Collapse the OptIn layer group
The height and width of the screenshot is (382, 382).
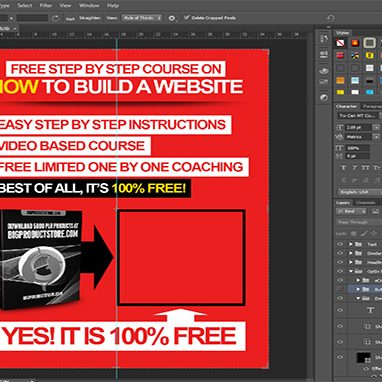coord(351,271)
